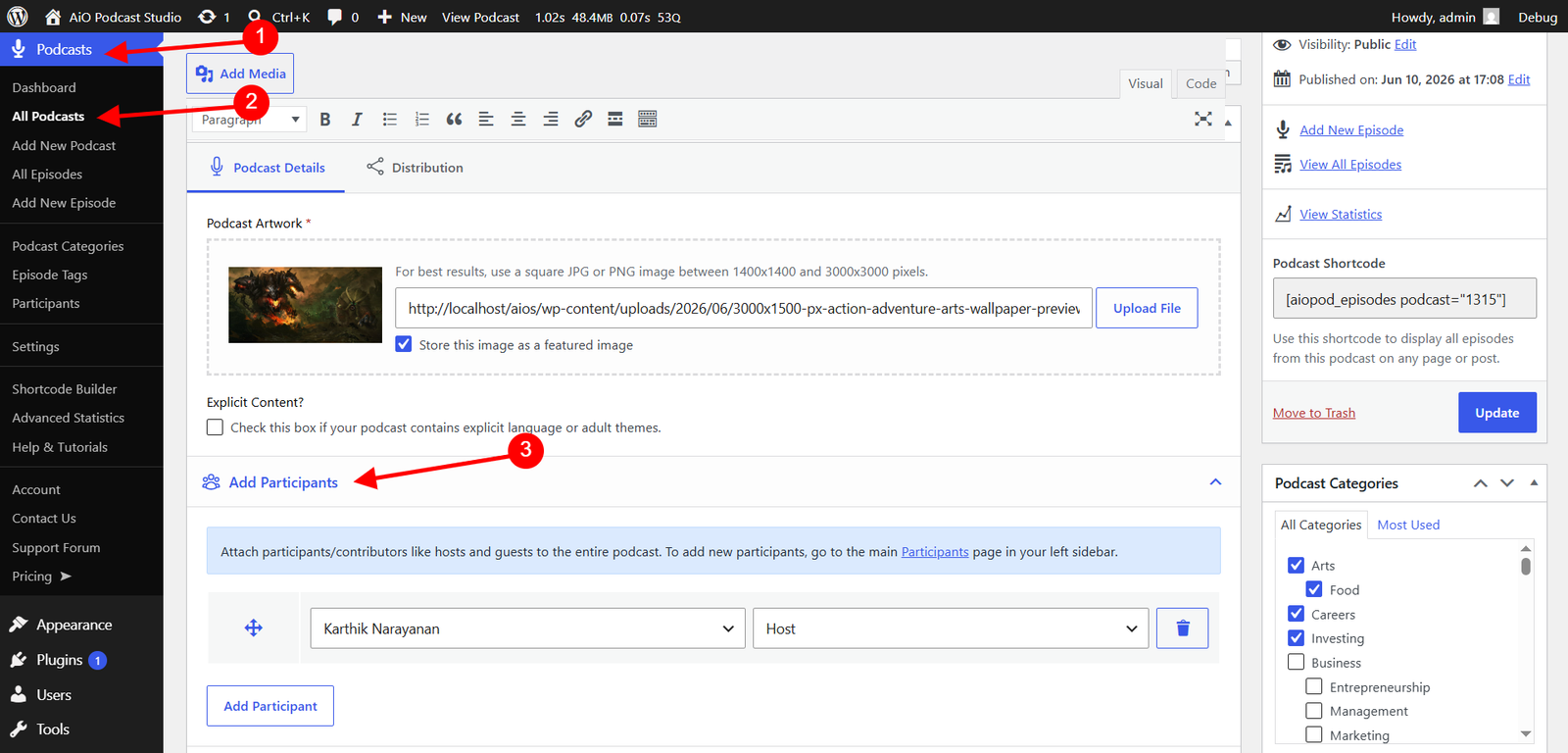This screenshot has height=753, width=1568.
Task: Align text center
Action: [518, 120]
